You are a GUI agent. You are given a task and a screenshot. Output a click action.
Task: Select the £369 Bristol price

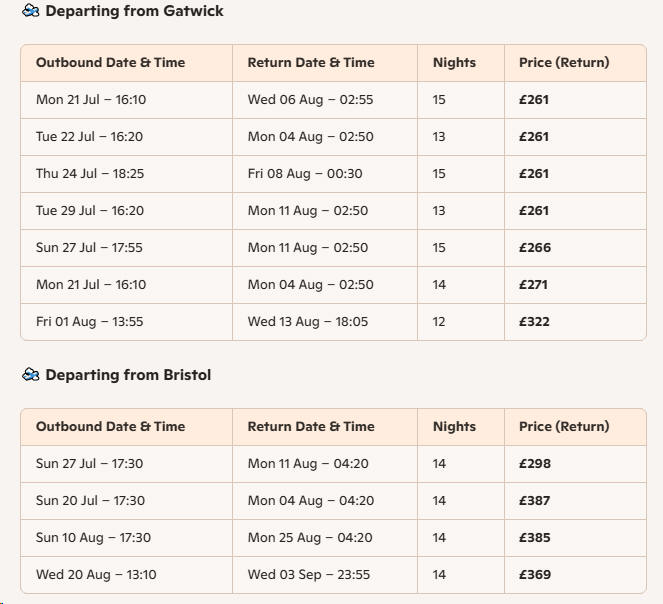(535, 575)
